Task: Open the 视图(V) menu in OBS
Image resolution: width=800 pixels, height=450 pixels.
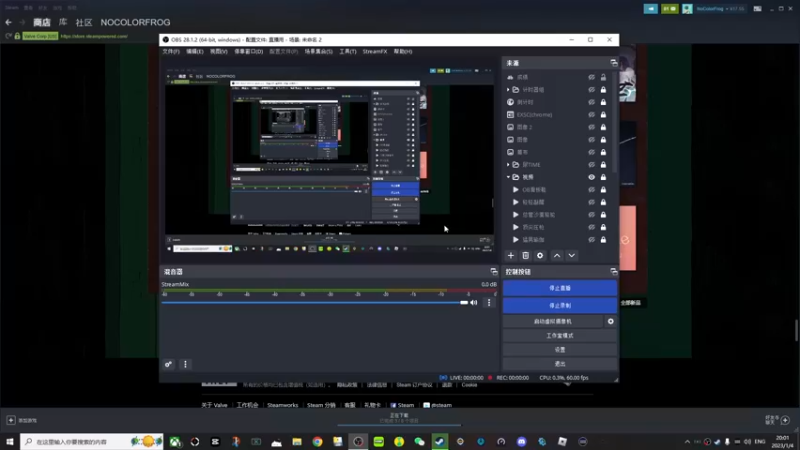Action: click(x=218, y=52)
